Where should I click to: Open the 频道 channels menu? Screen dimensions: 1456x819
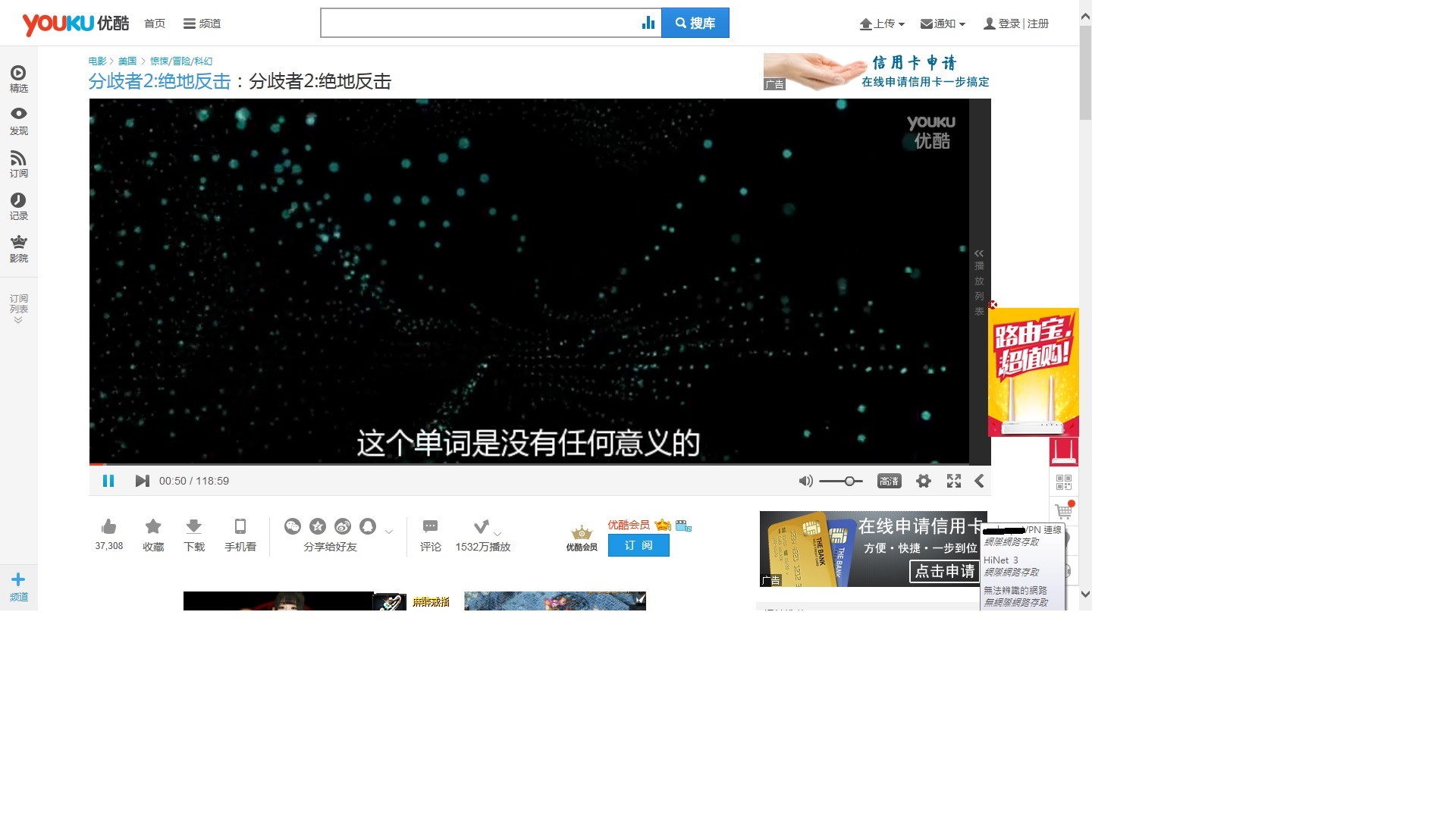point(202,24)
